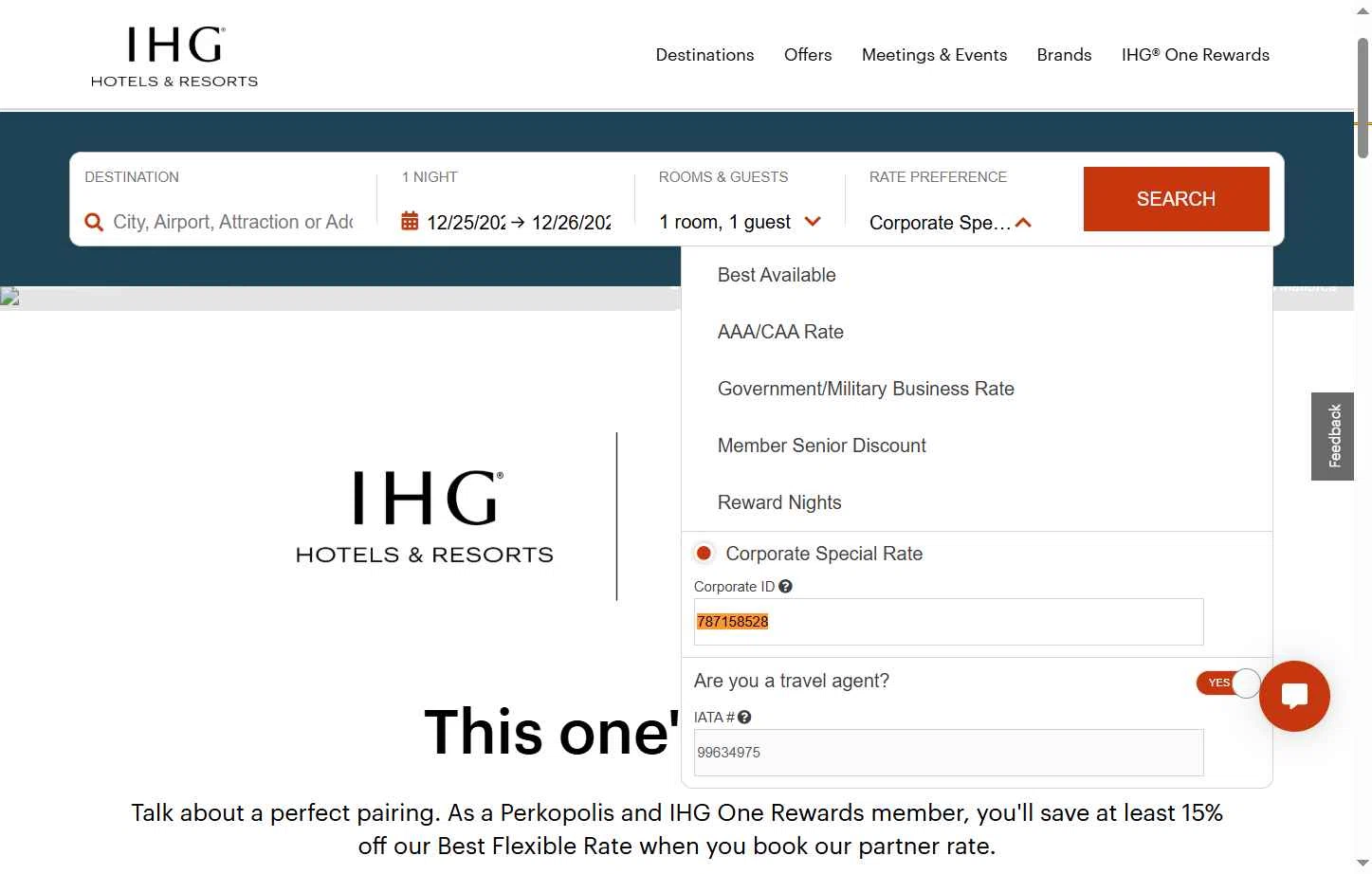Click the check-in date 12/25 field
The width and height of the screenshot is (1372, 874).
click(x=466, y=222)
